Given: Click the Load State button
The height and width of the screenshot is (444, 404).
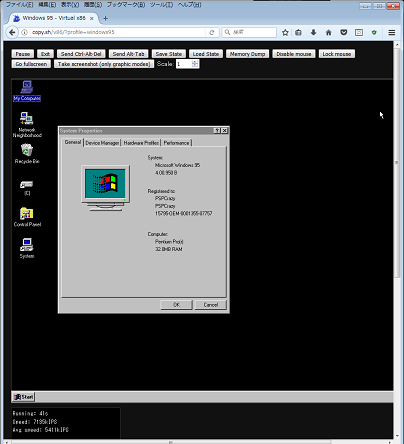Looking at the screenshot, I should 206,54.
